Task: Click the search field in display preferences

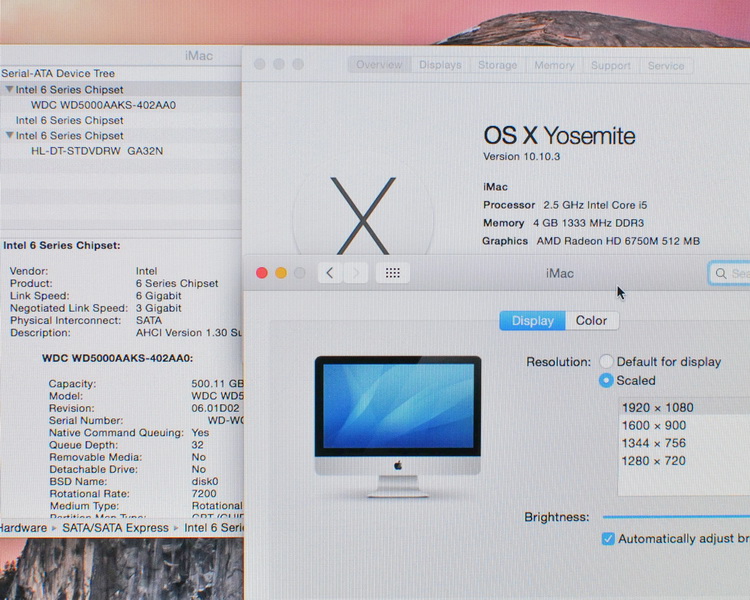Action: (729, 273)
